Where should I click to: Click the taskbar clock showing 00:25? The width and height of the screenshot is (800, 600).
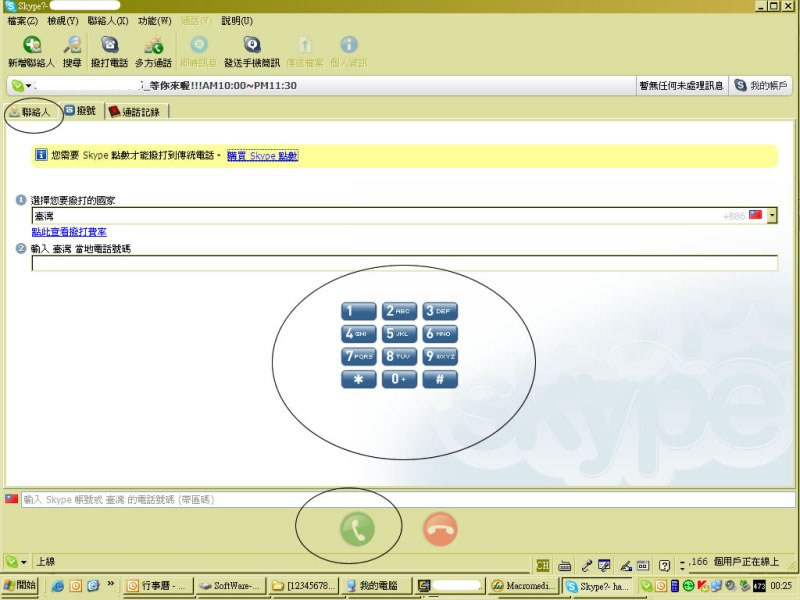point(781,586)
